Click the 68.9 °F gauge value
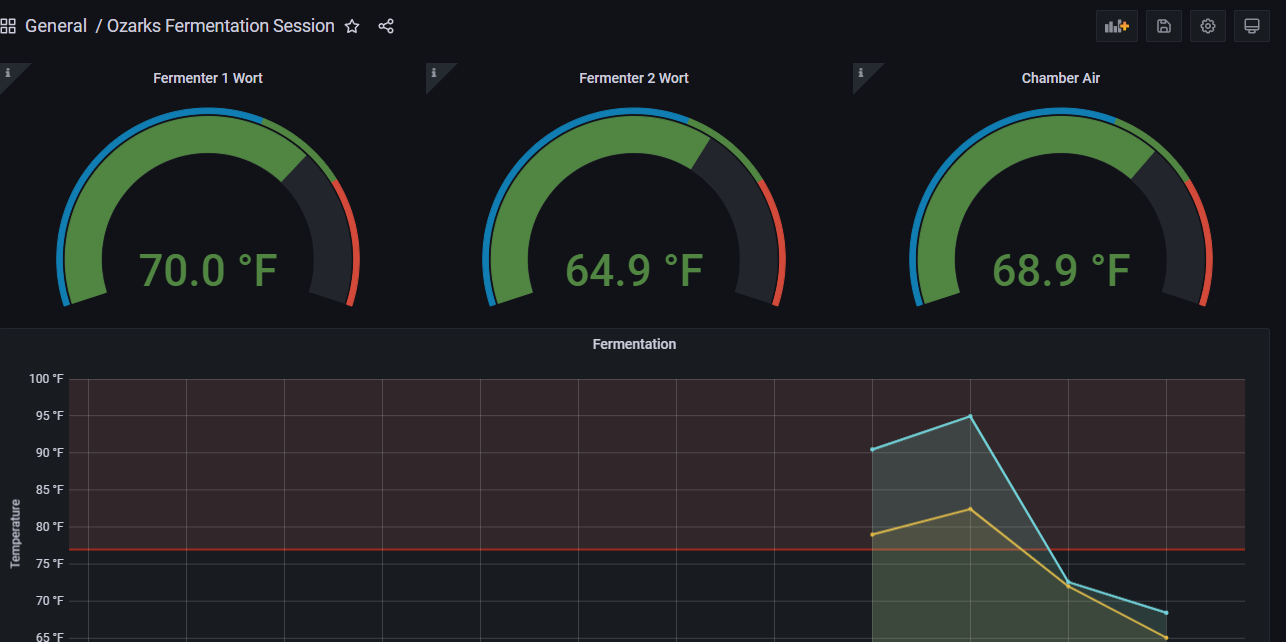Viewport: 1286px width, 642px height. click(x=1061, y=270)
